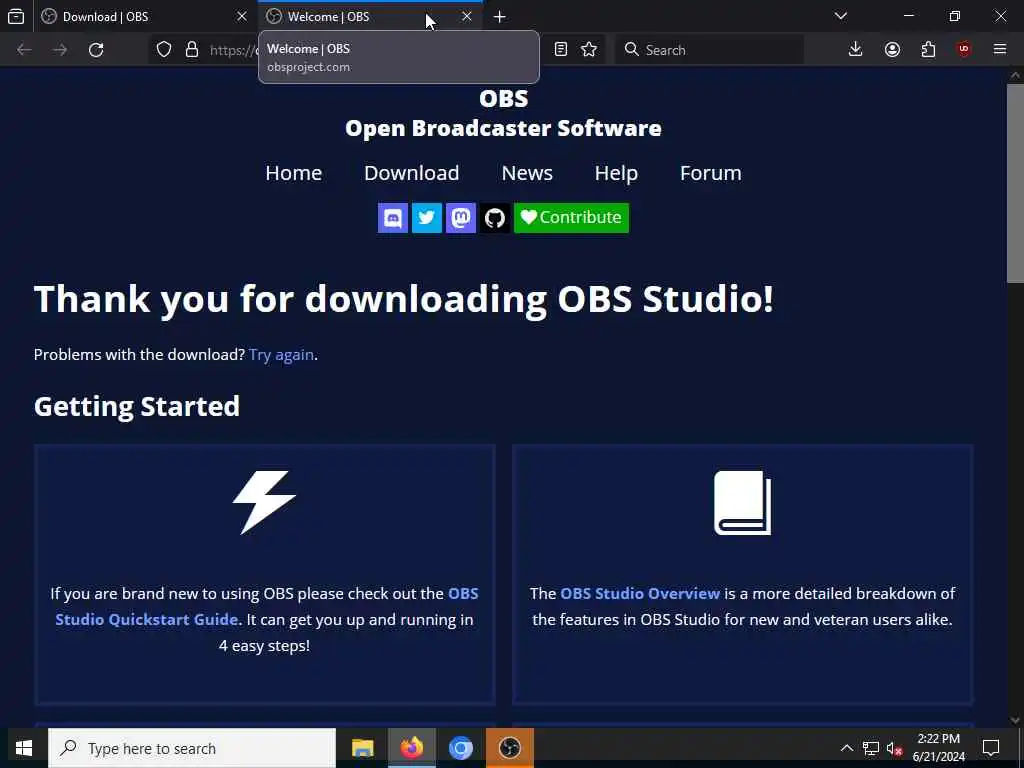Click the green Contribute button
Viewport: 1024px width, 768px height.
[x=571, y=217]
